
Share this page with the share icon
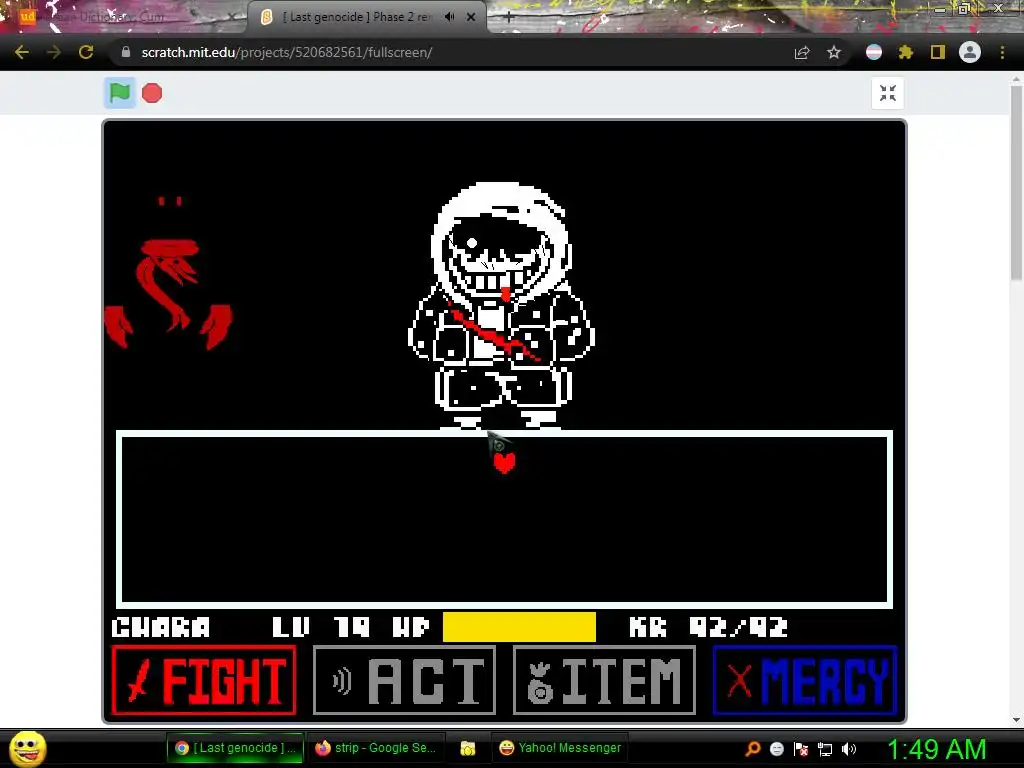[802, 52]
